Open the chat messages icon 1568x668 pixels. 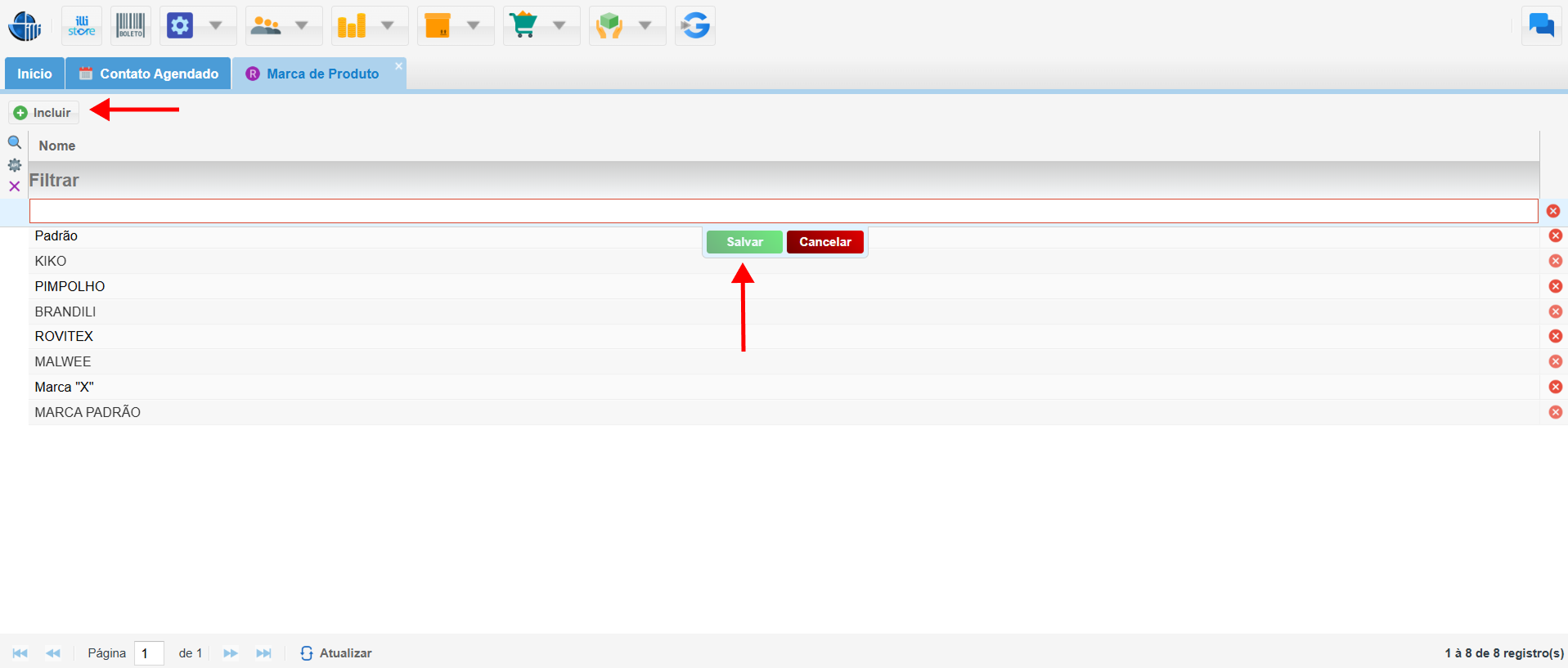[1541, 26]
